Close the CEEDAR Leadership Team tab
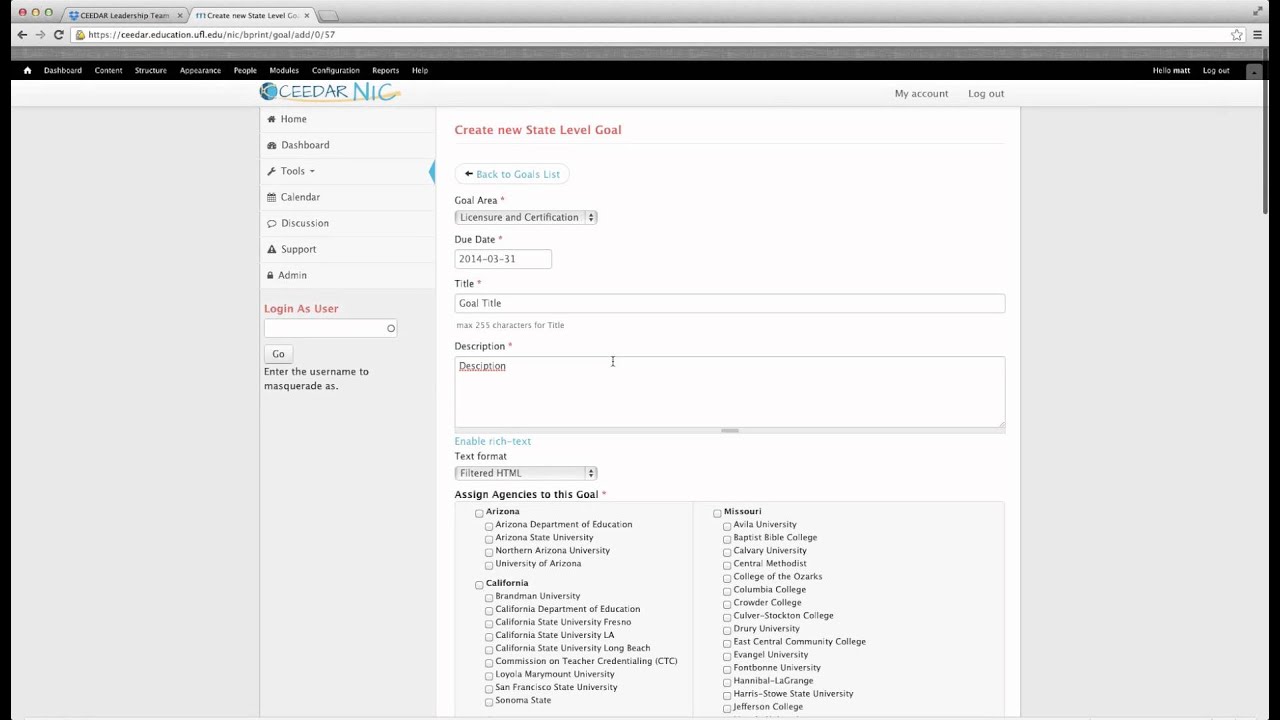 (x=180, y=16)
